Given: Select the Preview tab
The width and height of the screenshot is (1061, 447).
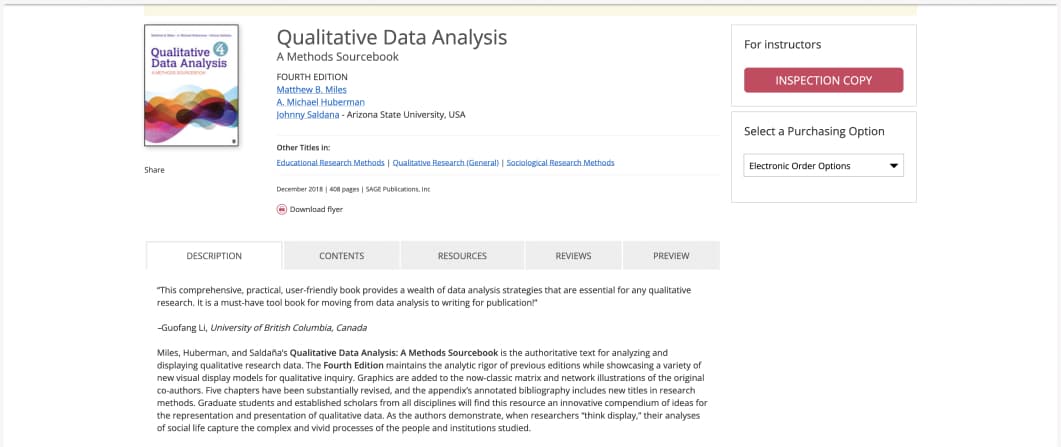Looking at the screenshot, I should (671, 256).
